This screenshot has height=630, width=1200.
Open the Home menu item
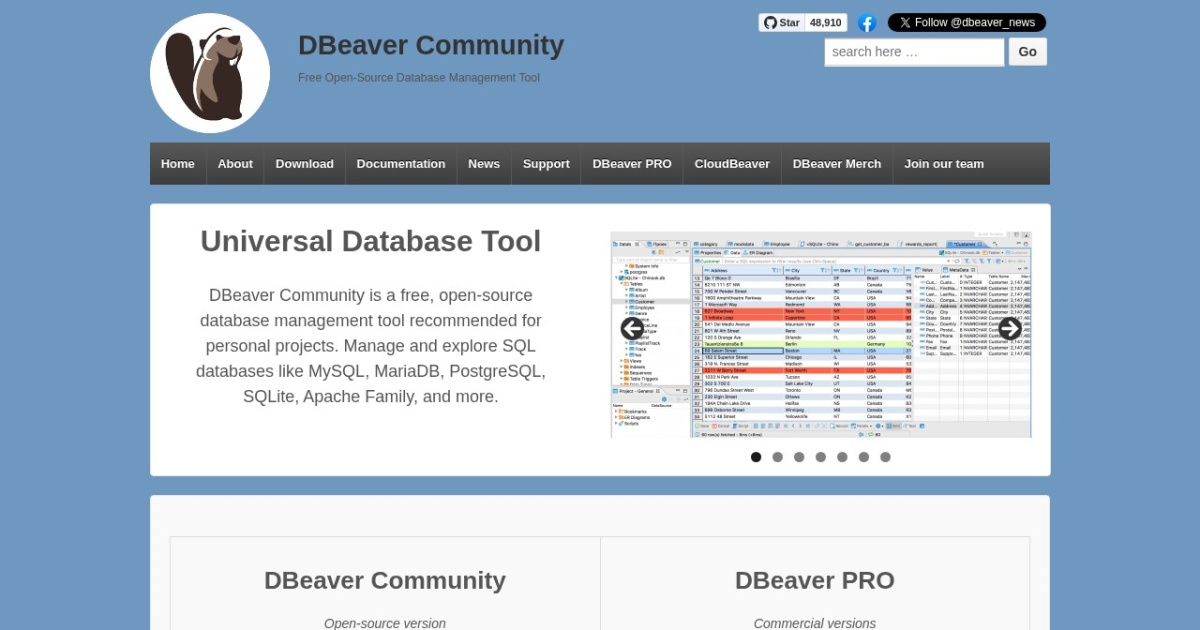(177, 163)
